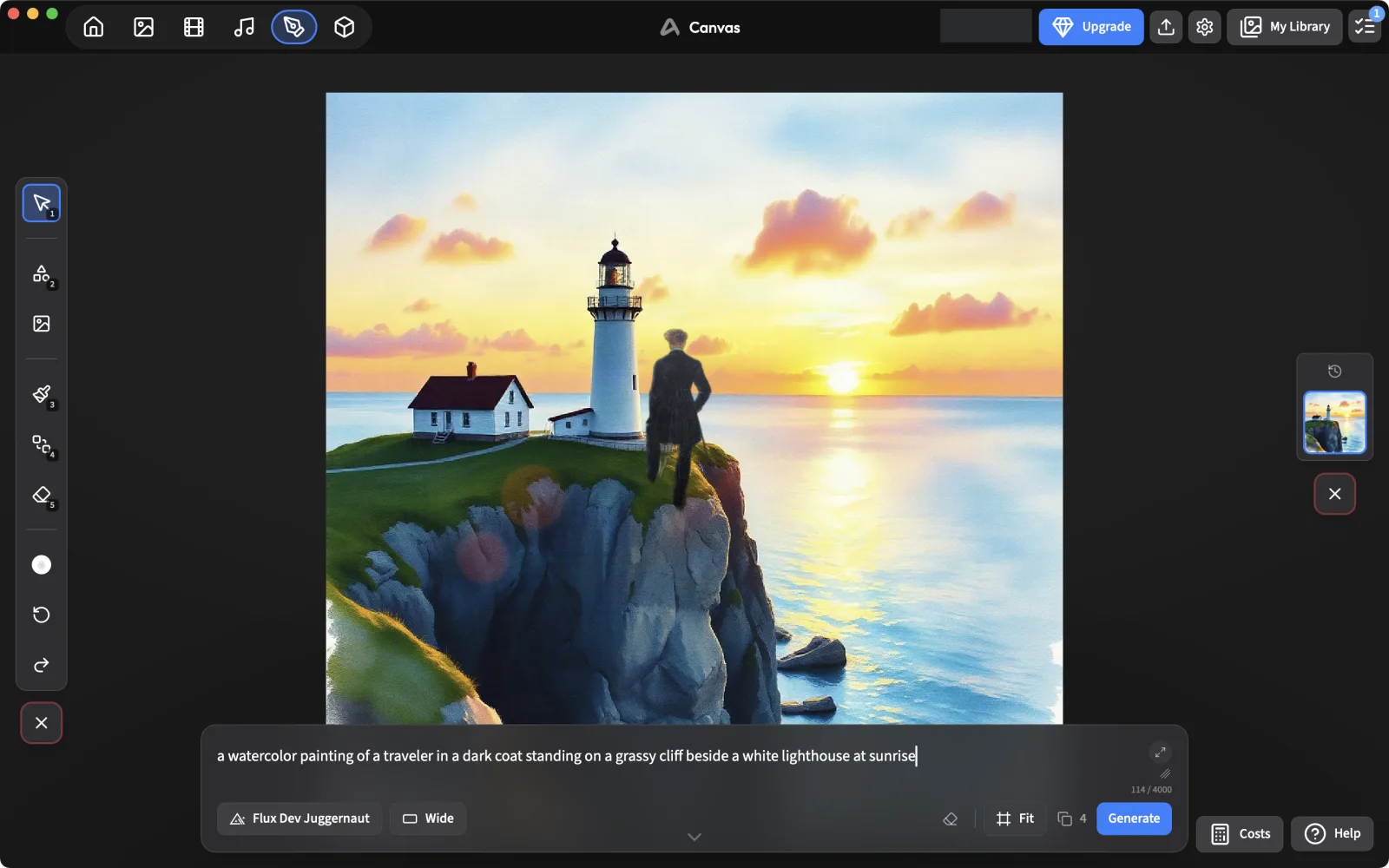1389x868 pixels.
Task: Undo the last canvas action
Action: tap(42, 615)
